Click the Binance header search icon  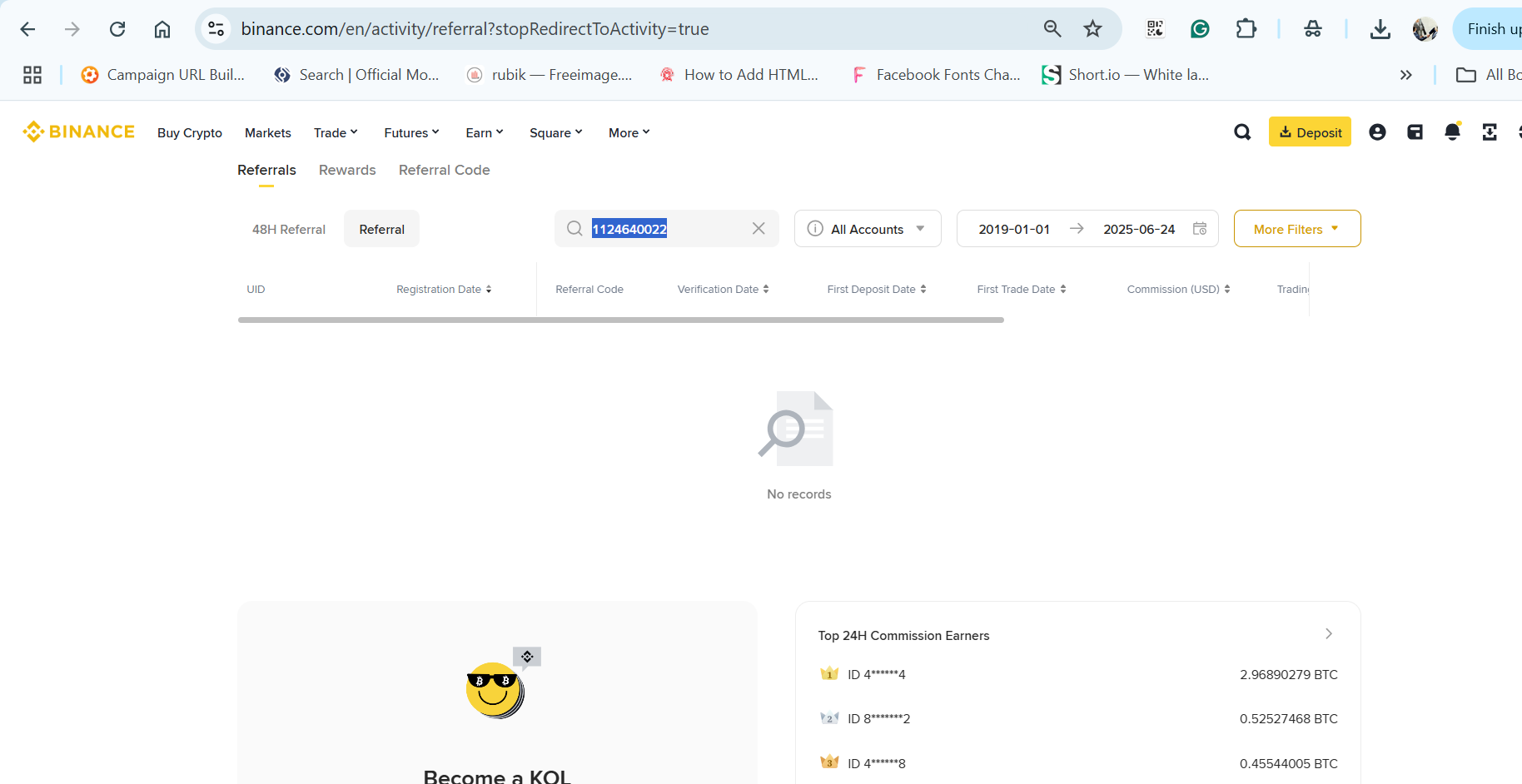click(x=1242, y=132)
